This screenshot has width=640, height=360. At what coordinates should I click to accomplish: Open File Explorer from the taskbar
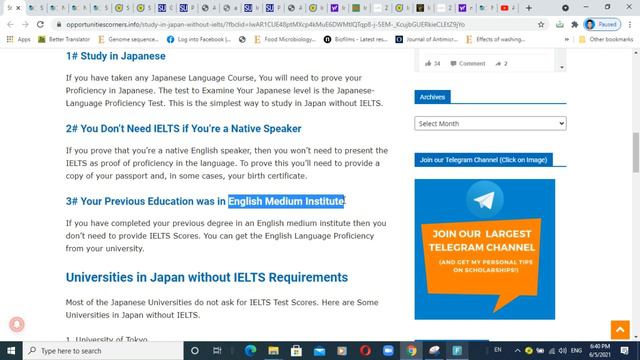[273, 351]
